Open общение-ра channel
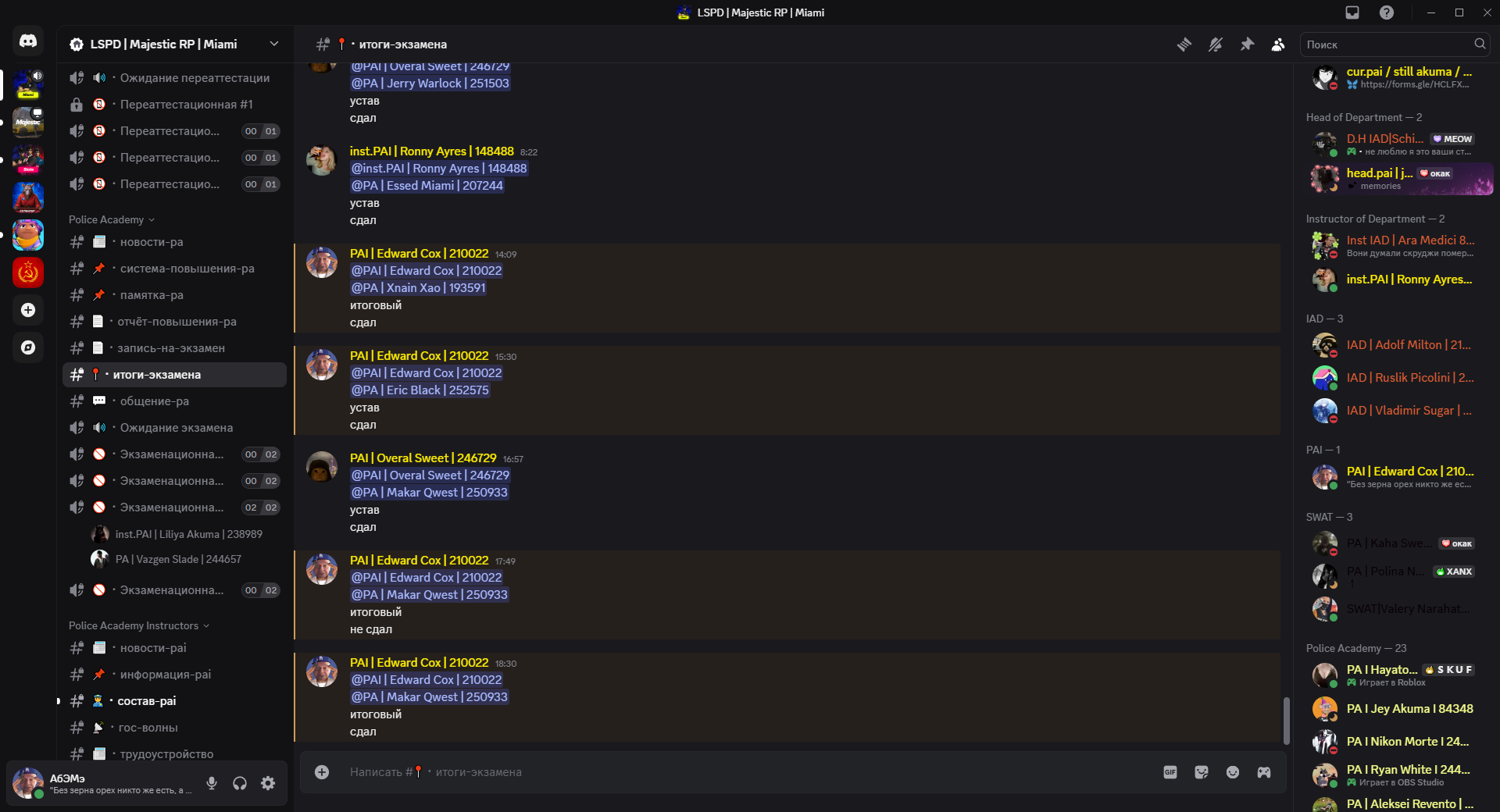The image size is (1500, 812). (175, 401)
